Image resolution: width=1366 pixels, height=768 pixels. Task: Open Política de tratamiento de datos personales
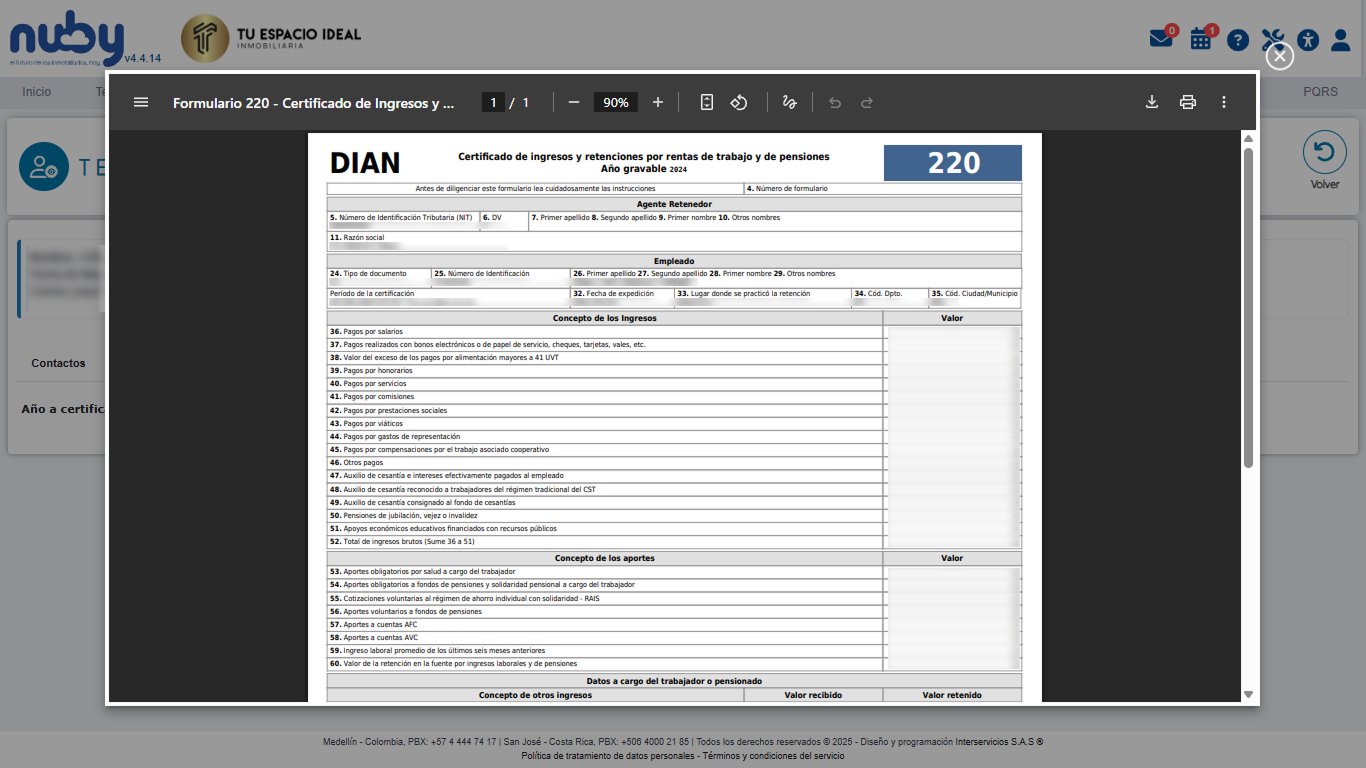click(608, 756)
